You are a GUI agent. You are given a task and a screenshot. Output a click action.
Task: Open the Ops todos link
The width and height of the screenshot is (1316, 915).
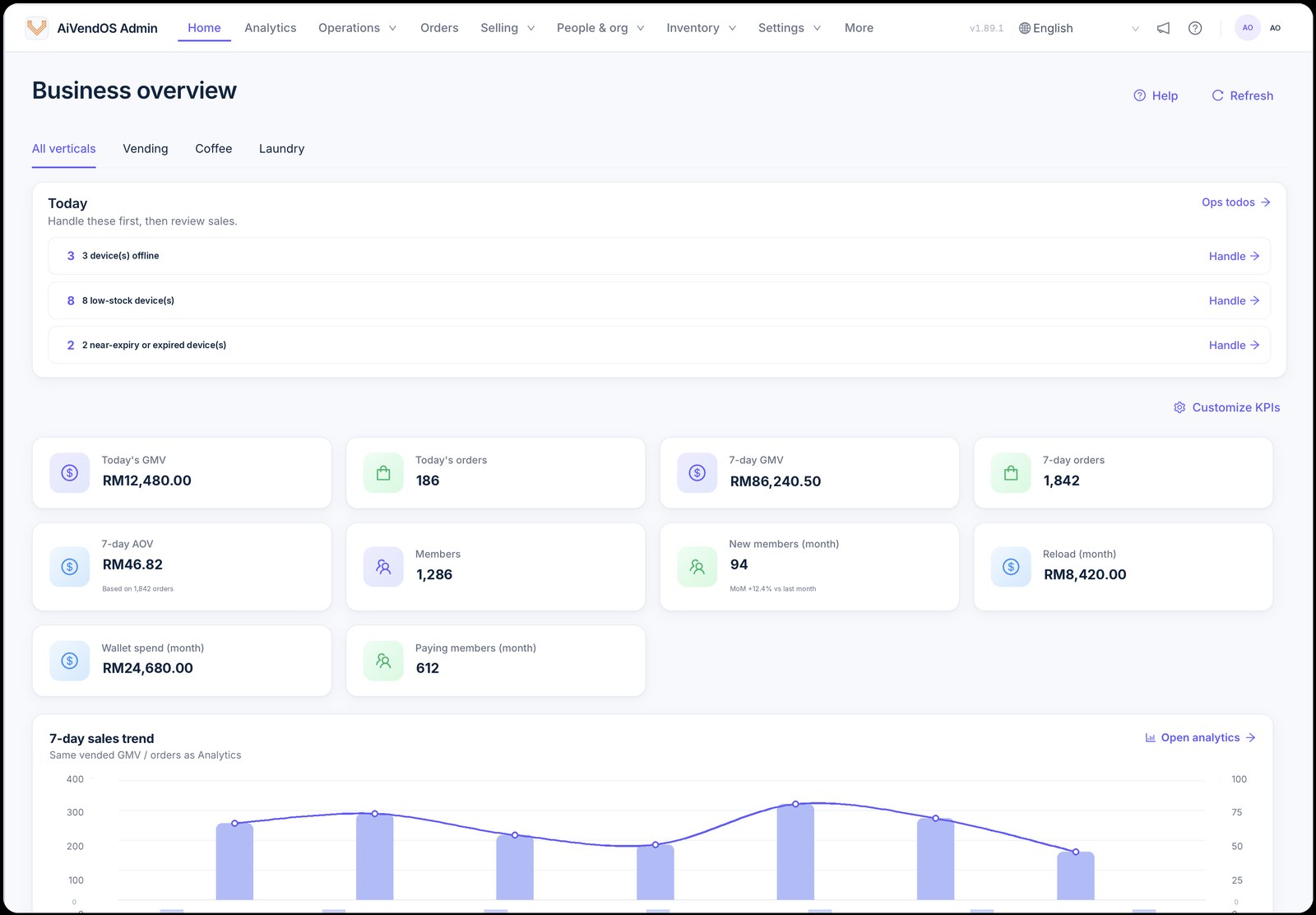(x=1235, y=202)
